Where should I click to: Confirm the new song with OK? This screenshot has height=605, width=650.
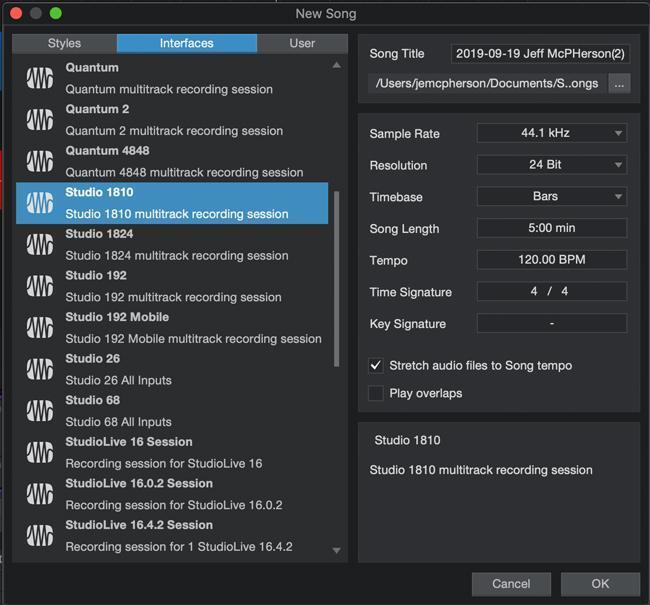(x=600, y=584)
